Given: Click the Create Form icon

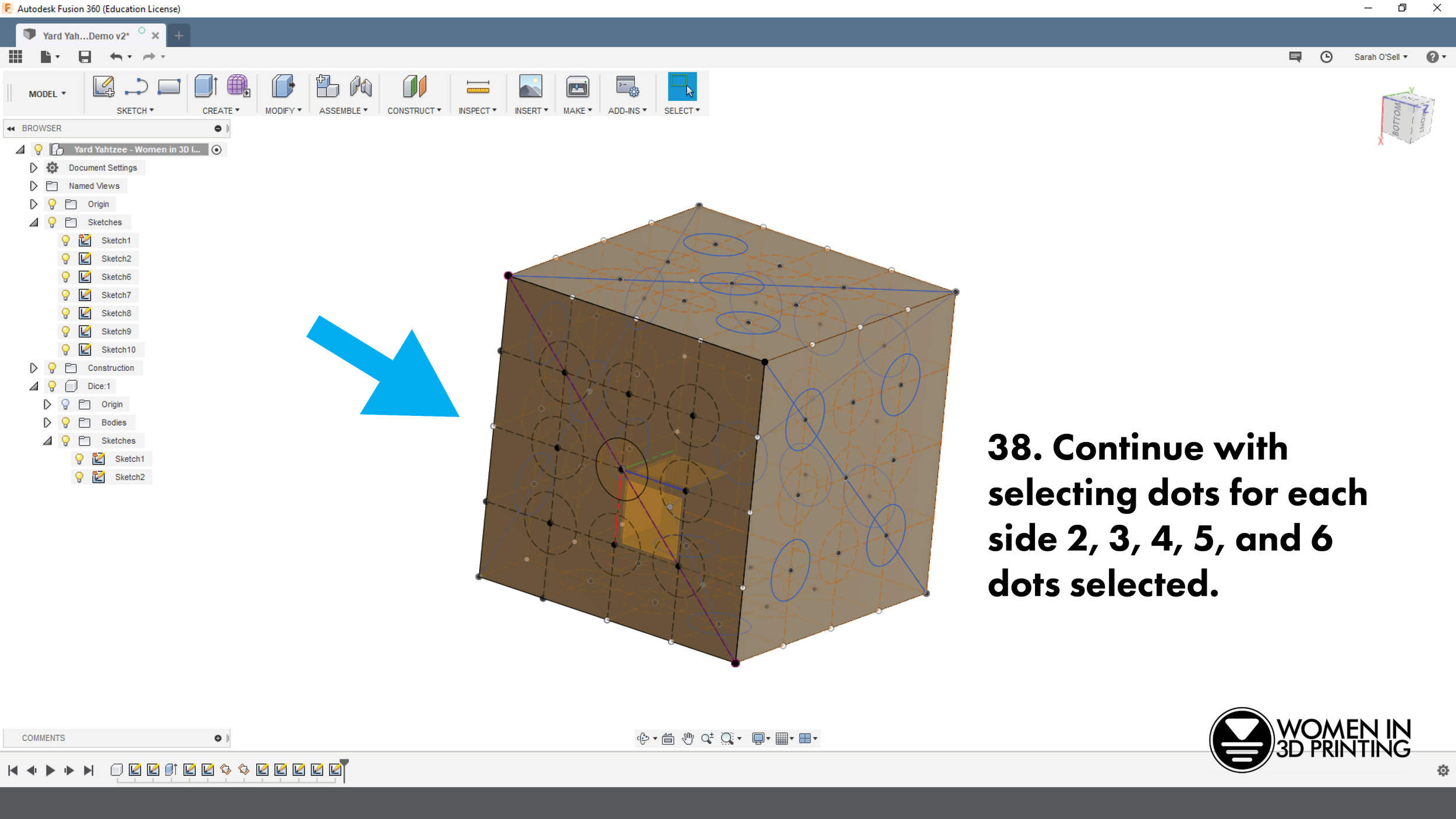Looking at the screenshot, I should (238, 86).
